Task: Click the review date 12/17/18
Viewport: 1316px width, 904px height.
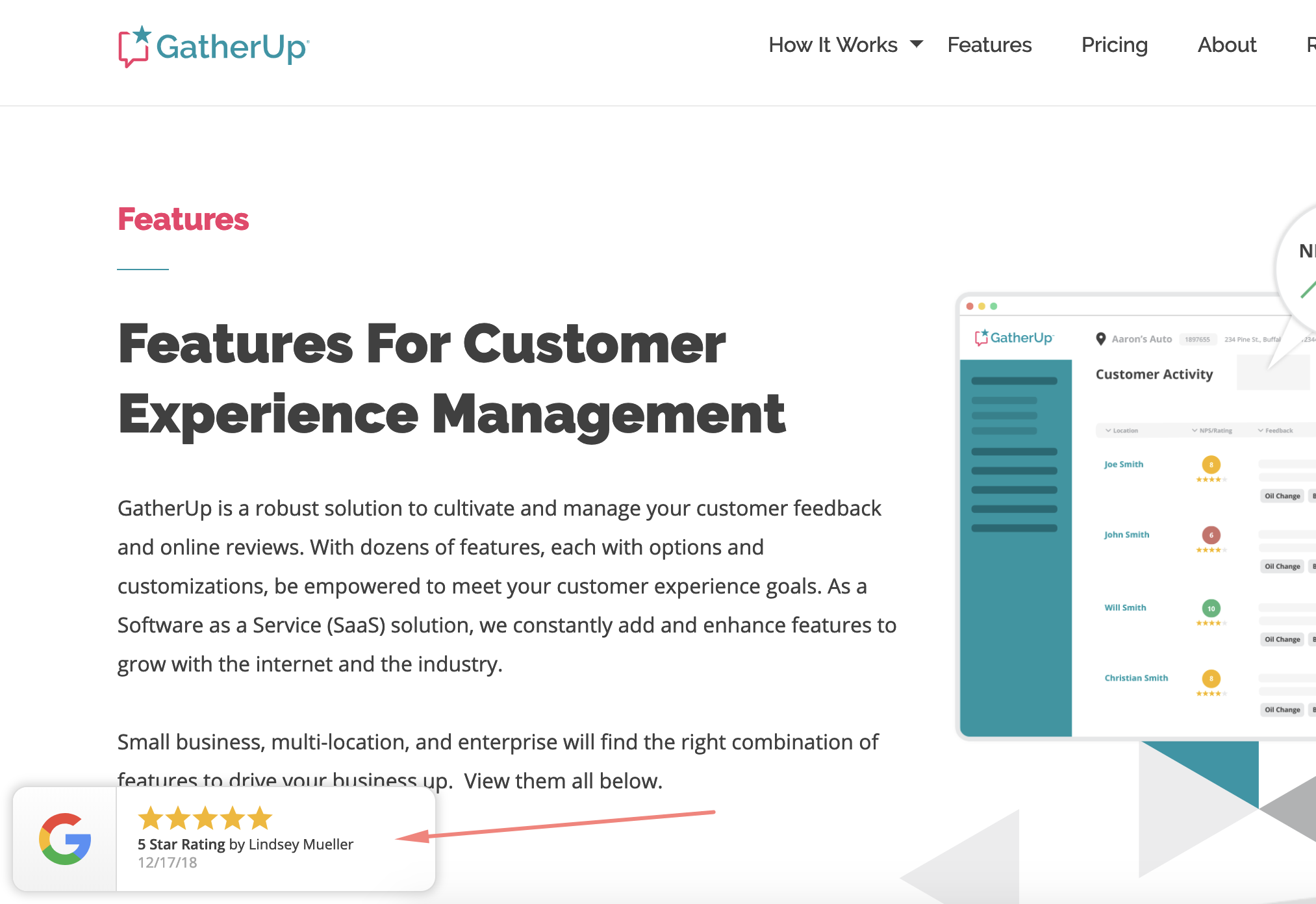Action: tap(168, 862)
